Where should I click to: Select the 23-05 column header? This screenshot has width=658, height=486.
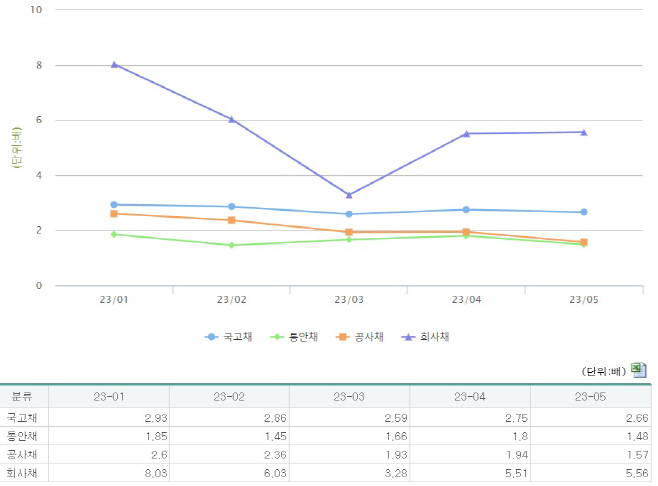pyautogui.click(x=590, y=397)
